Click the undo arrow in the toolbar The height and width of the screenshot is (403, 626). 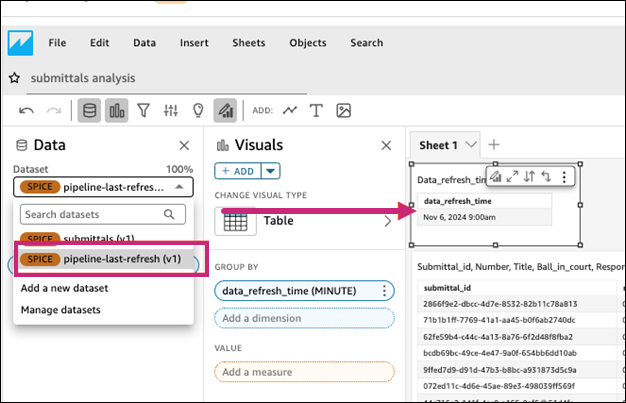[x=26, y=110]
